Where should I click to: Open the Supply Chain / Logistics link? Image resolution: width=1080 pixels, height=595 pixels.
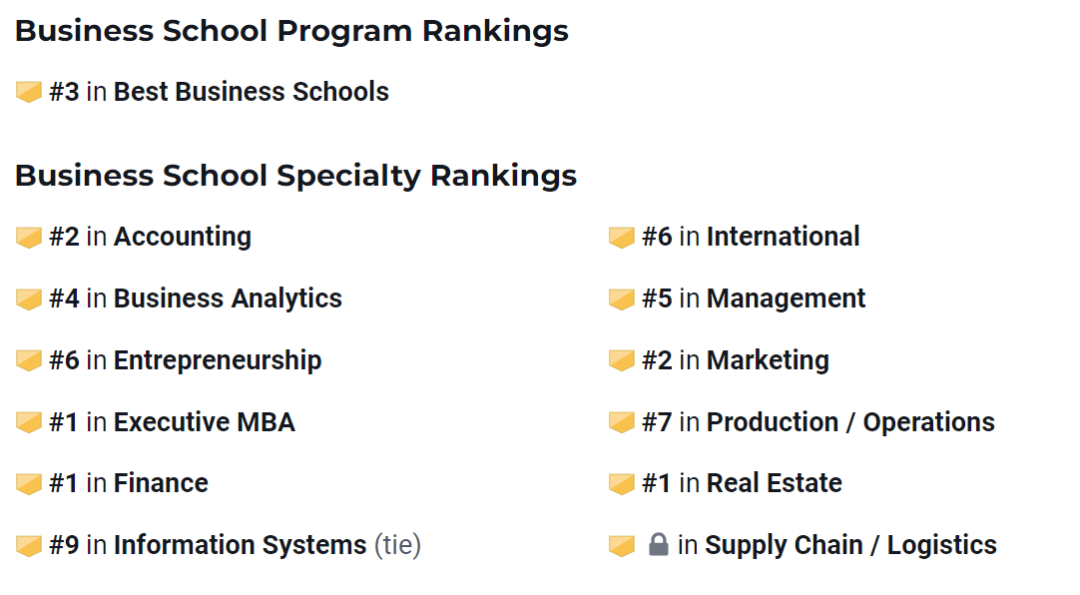pos(851,545)
